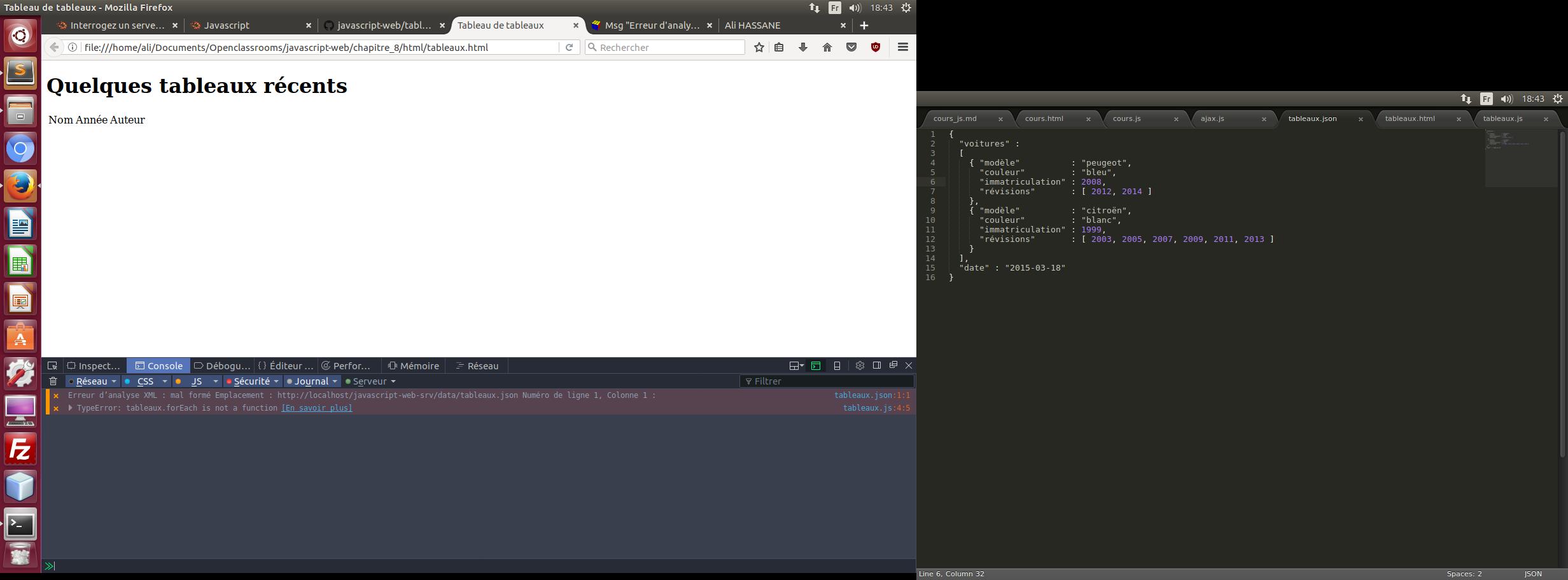Image resolution: width=1568 pixels, height=580 pixels.
Task: Click the Pocket icon in the toolbar
Action: (x=851, y=47)
